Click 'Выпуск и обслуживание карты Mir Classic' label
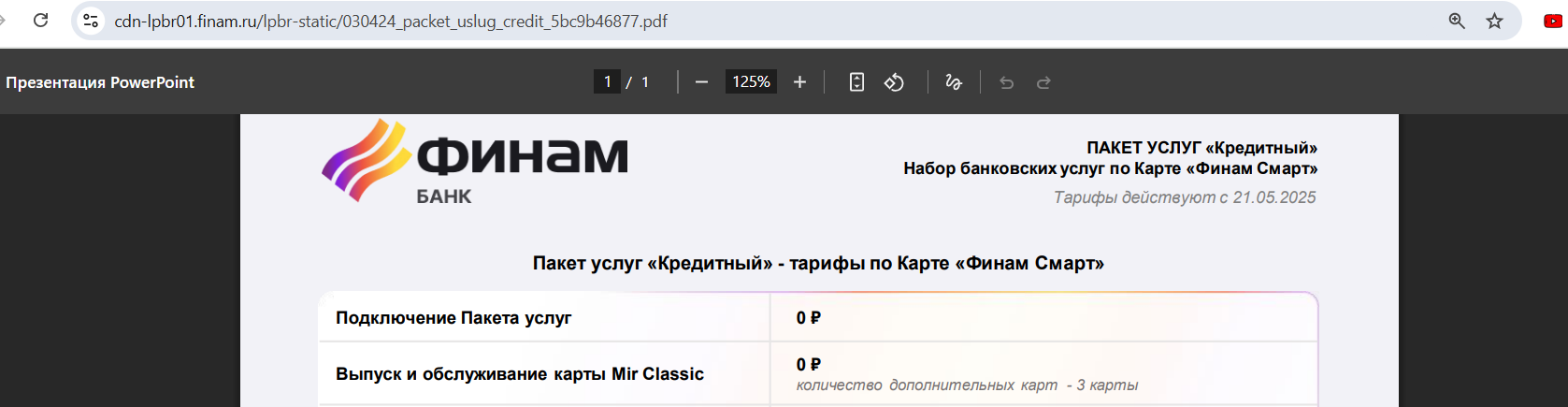Viewport: 1568px width, 407px height. pos(520,374)
